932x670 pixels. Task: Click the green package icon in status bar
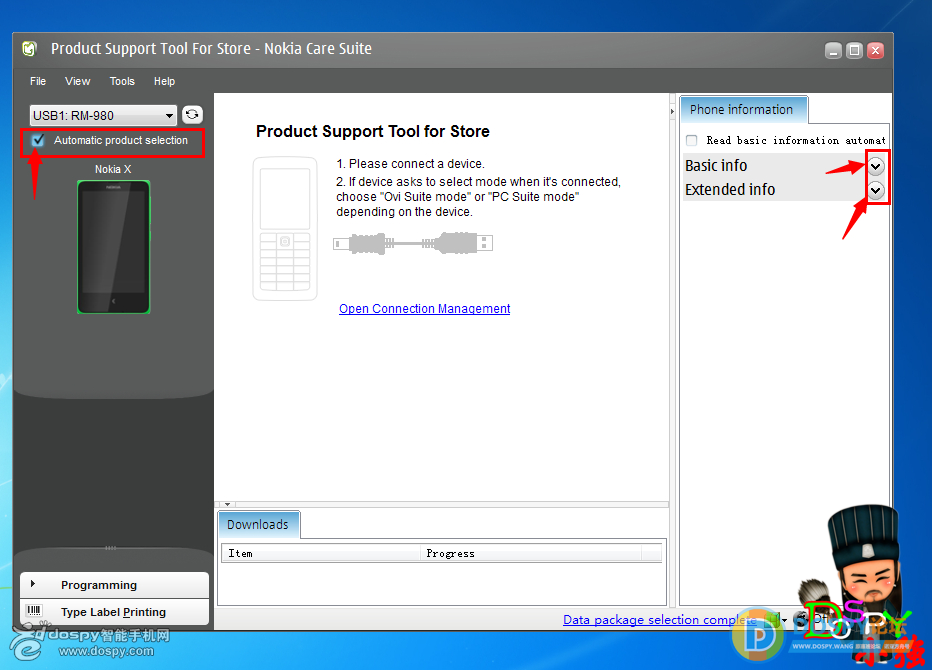[773, 619]
